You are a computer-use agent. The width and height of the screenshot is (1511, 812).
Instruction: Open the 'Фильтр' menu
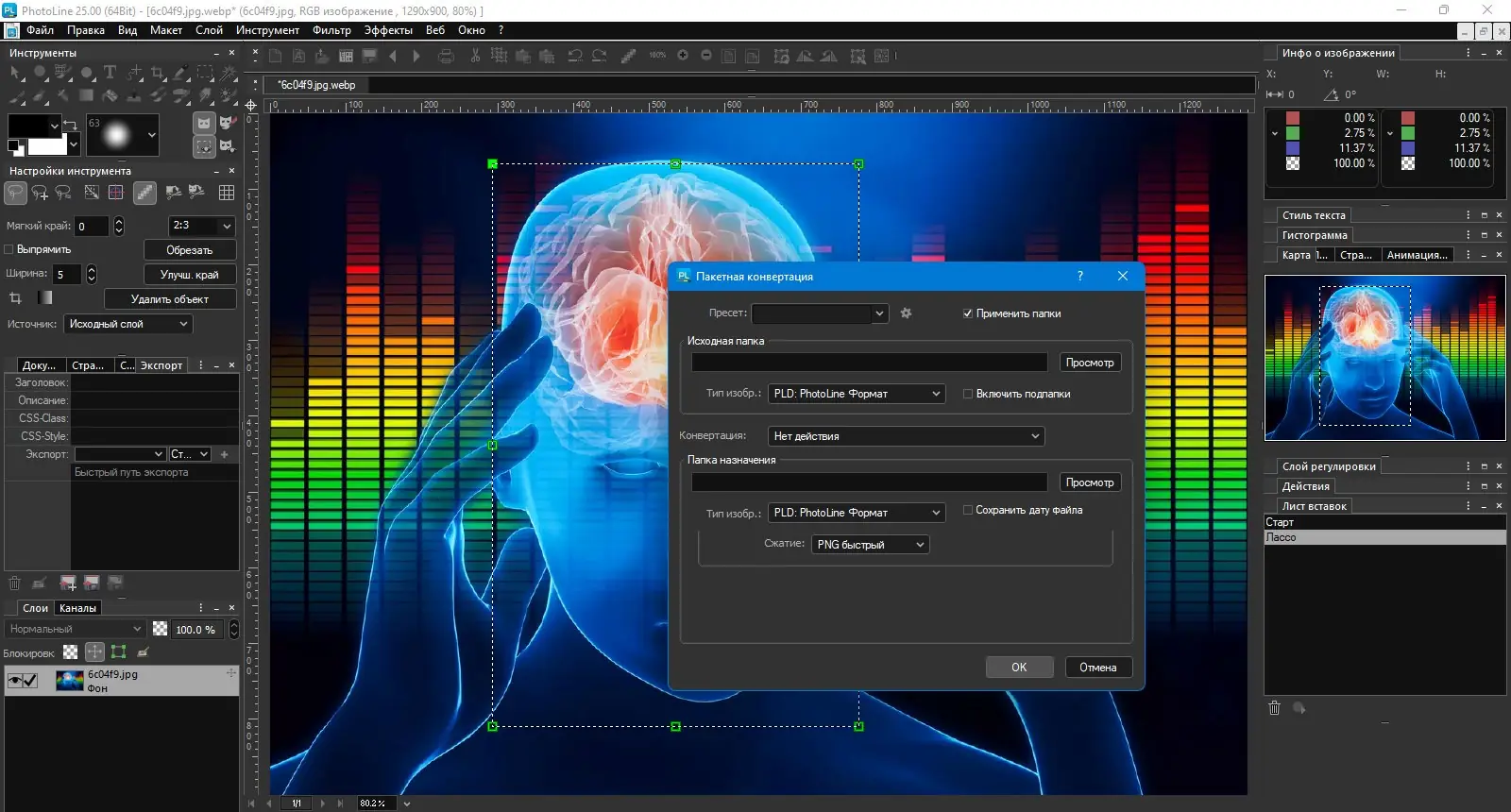(331, 30)
